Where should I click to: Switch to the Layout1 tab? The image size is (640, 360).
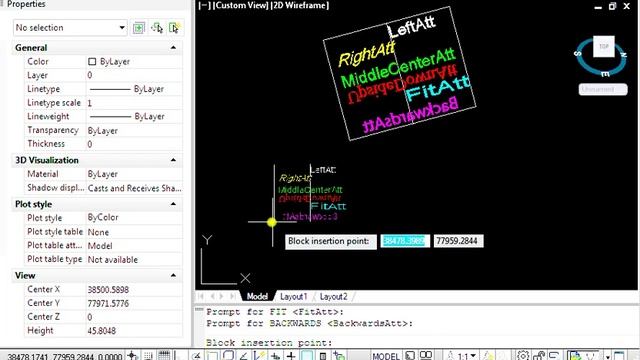(x=293, y=296)
